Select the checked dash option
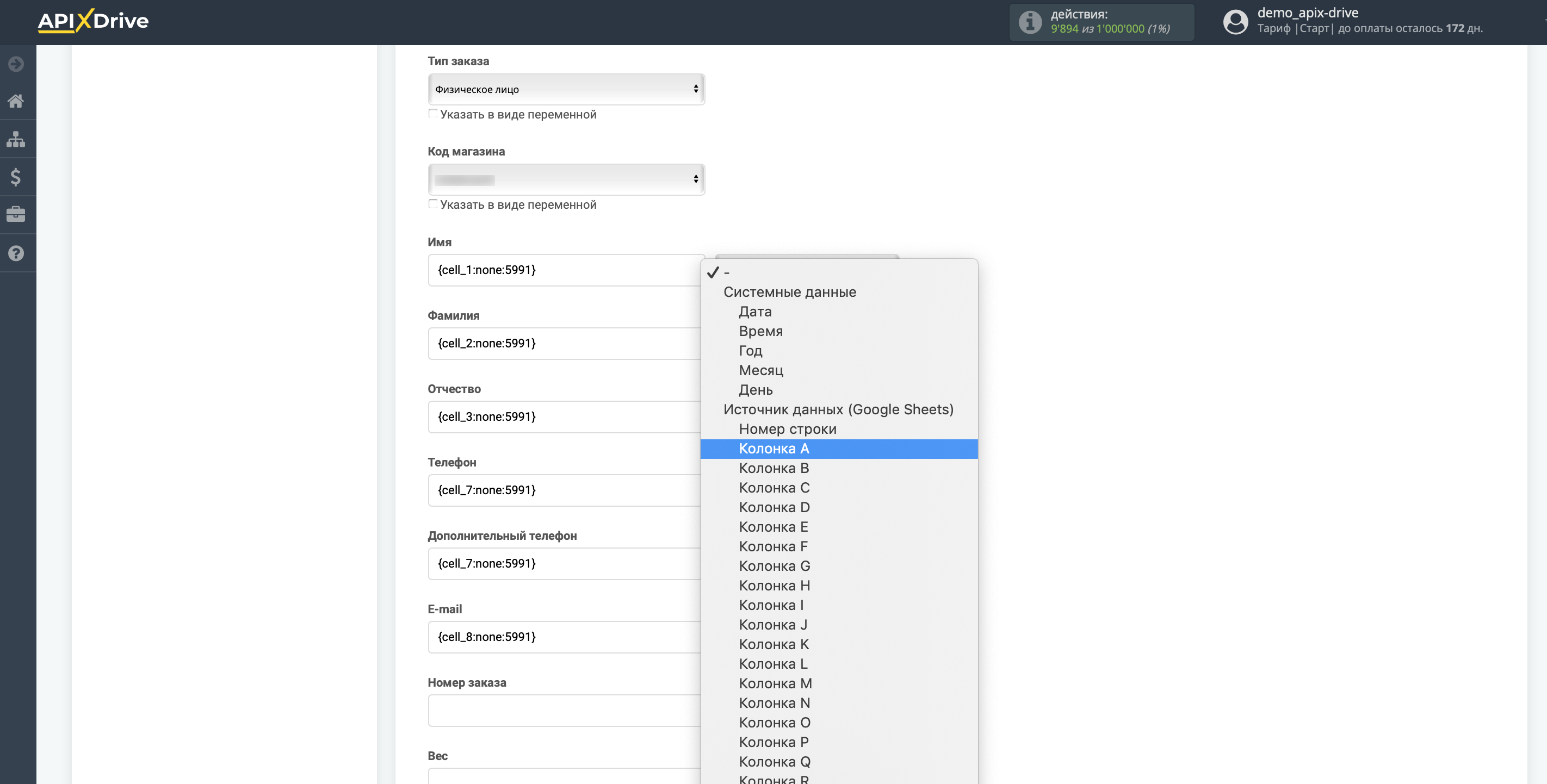The height and width of the screenshot is (784, 1547). (x=839, y=272)
